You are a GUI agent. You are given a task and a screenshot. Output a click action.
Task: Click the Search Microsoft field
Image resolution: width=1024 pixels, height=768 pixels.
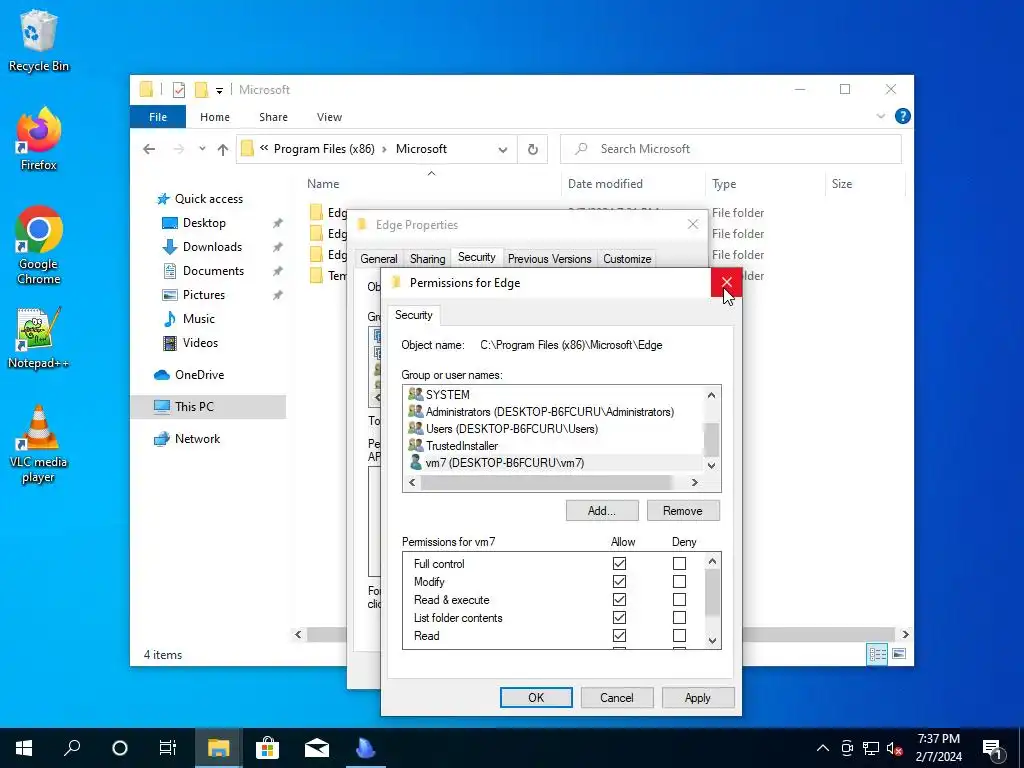[x=731, y=149]
